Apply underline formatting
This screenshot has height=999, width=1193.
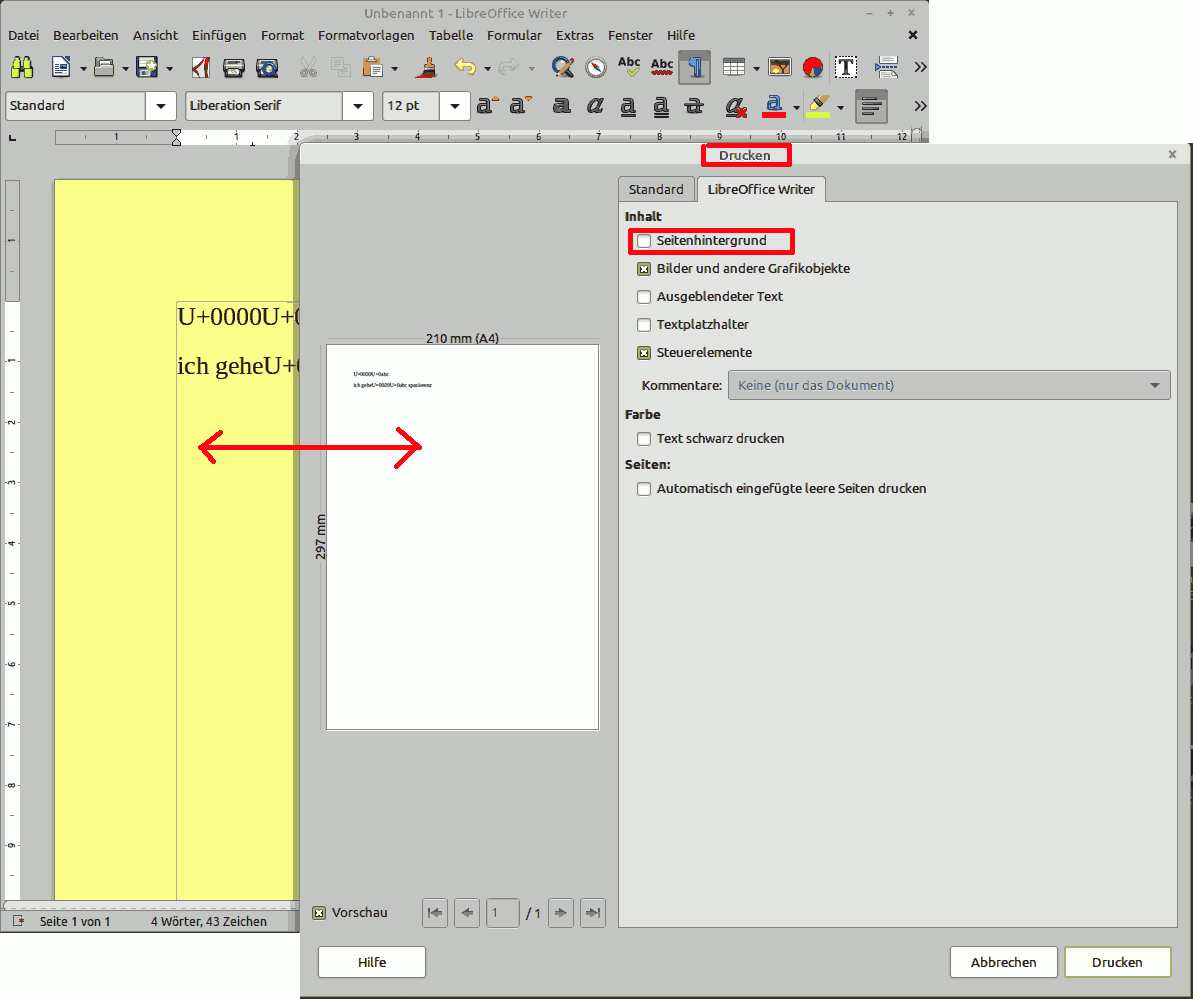pos(628,106)
